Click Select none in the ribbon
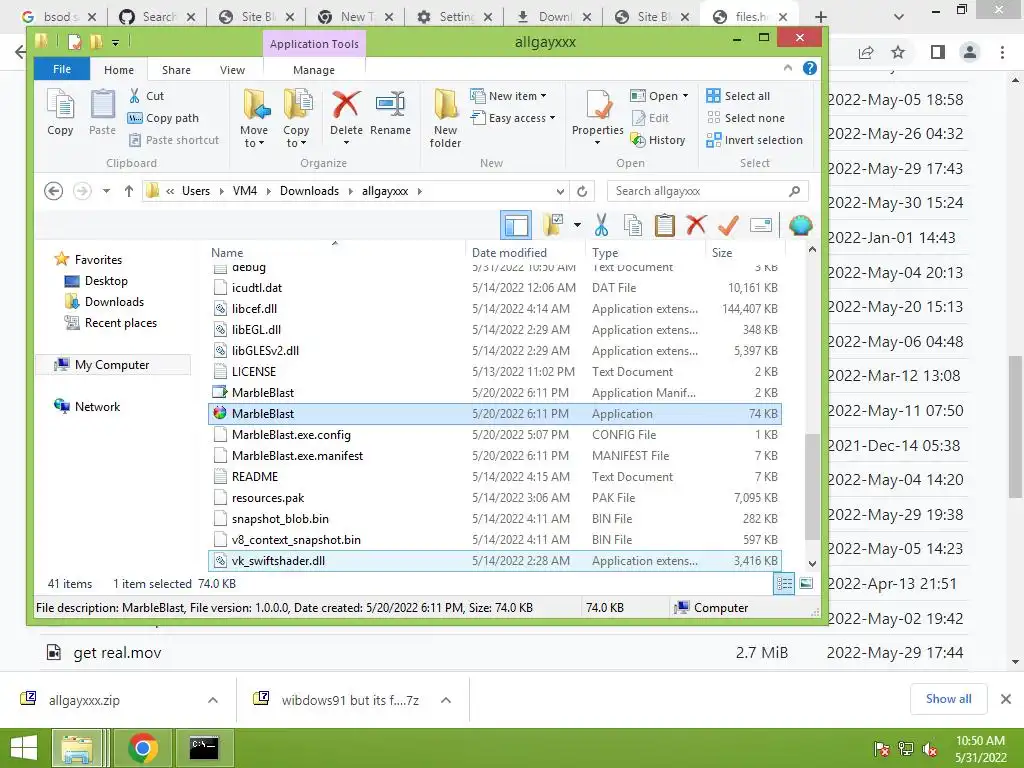This screenshot has width=1024, height=768. [745, 118]
